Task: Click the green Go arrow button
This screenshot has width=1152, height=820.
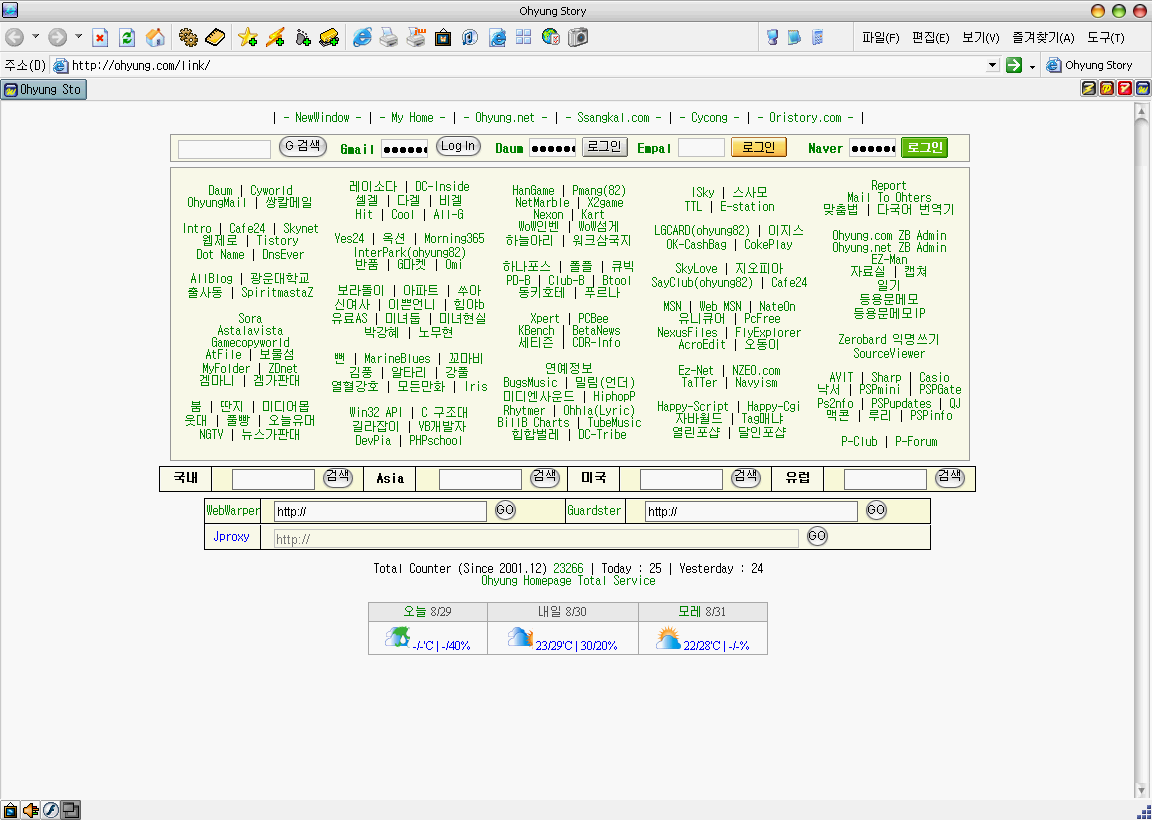Action: pos(1014,65)
